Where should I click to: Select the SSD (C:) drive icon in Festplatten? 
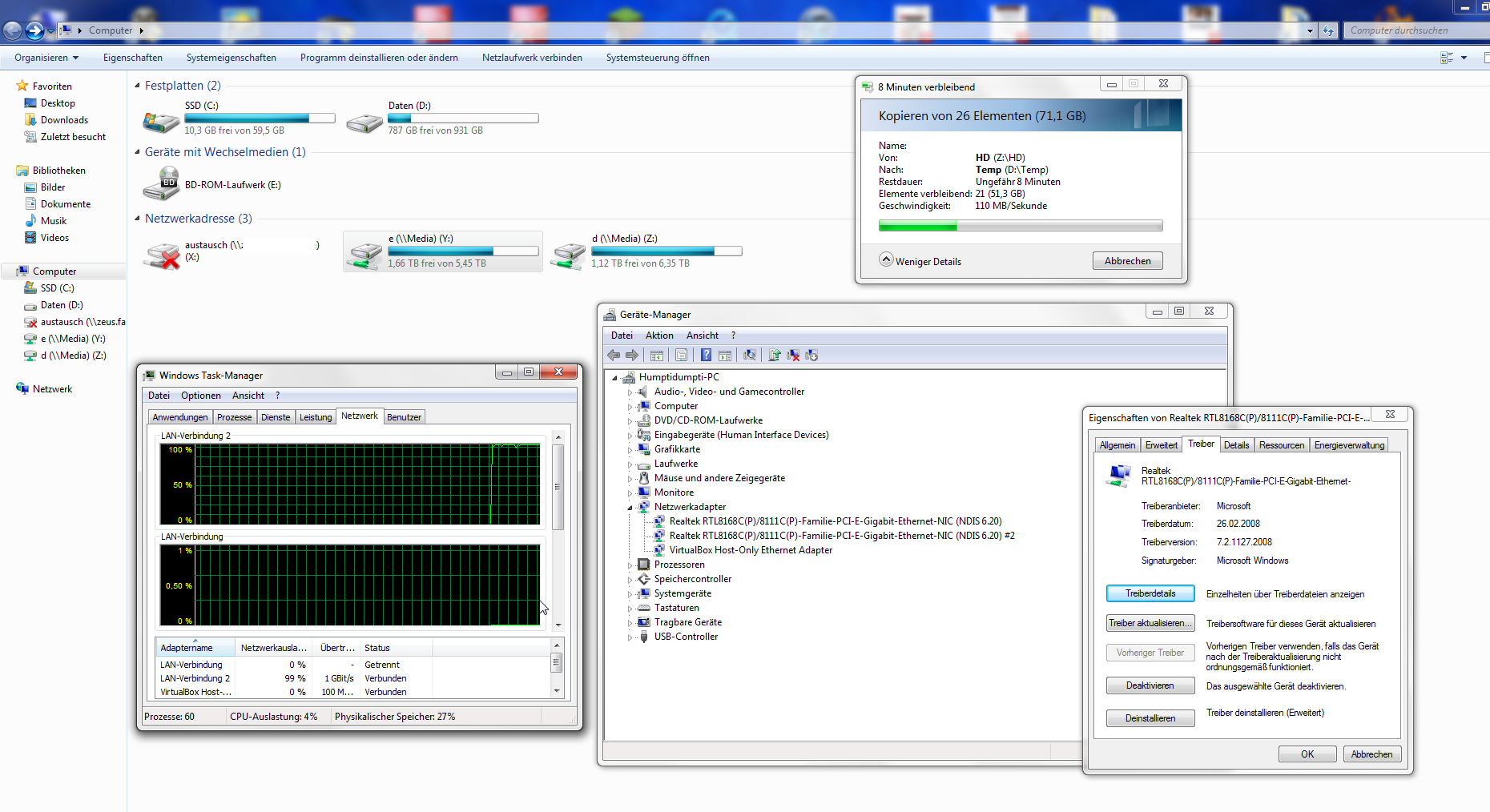coord(161,121)
